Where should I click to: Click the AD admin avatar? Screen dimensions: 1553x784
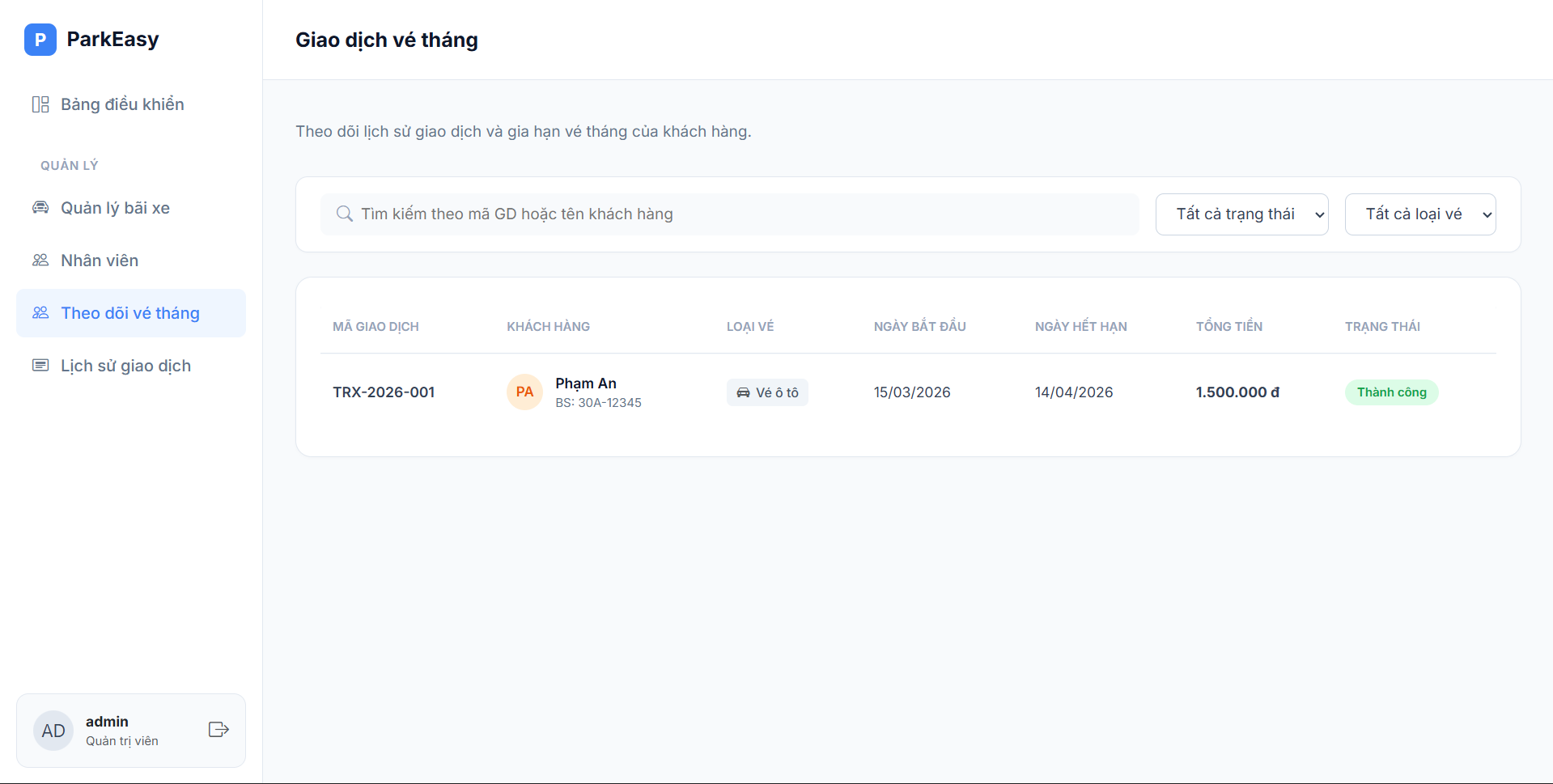tap(53, 731)
